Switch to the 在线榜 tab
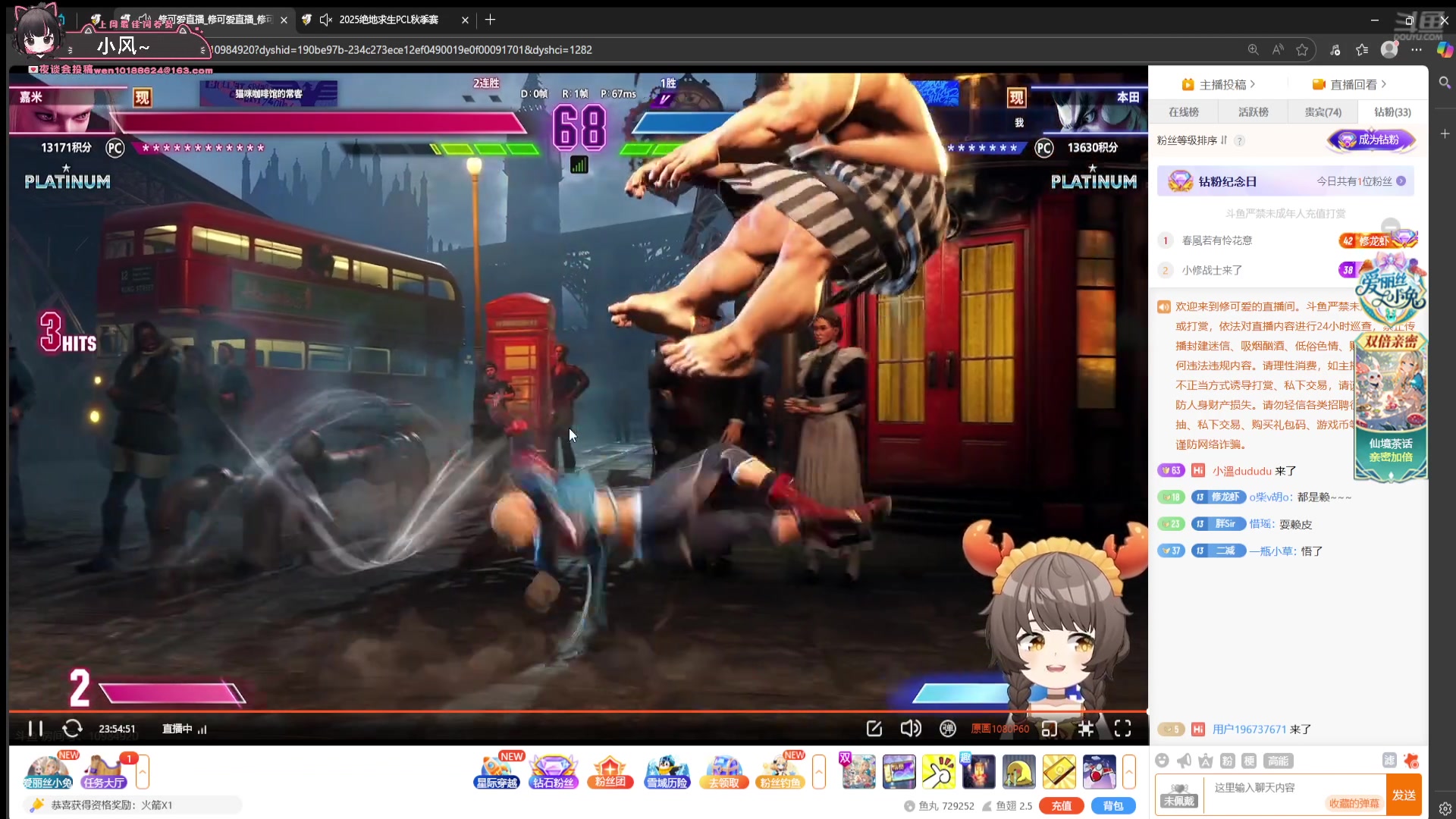 (x=1184, y=112)
